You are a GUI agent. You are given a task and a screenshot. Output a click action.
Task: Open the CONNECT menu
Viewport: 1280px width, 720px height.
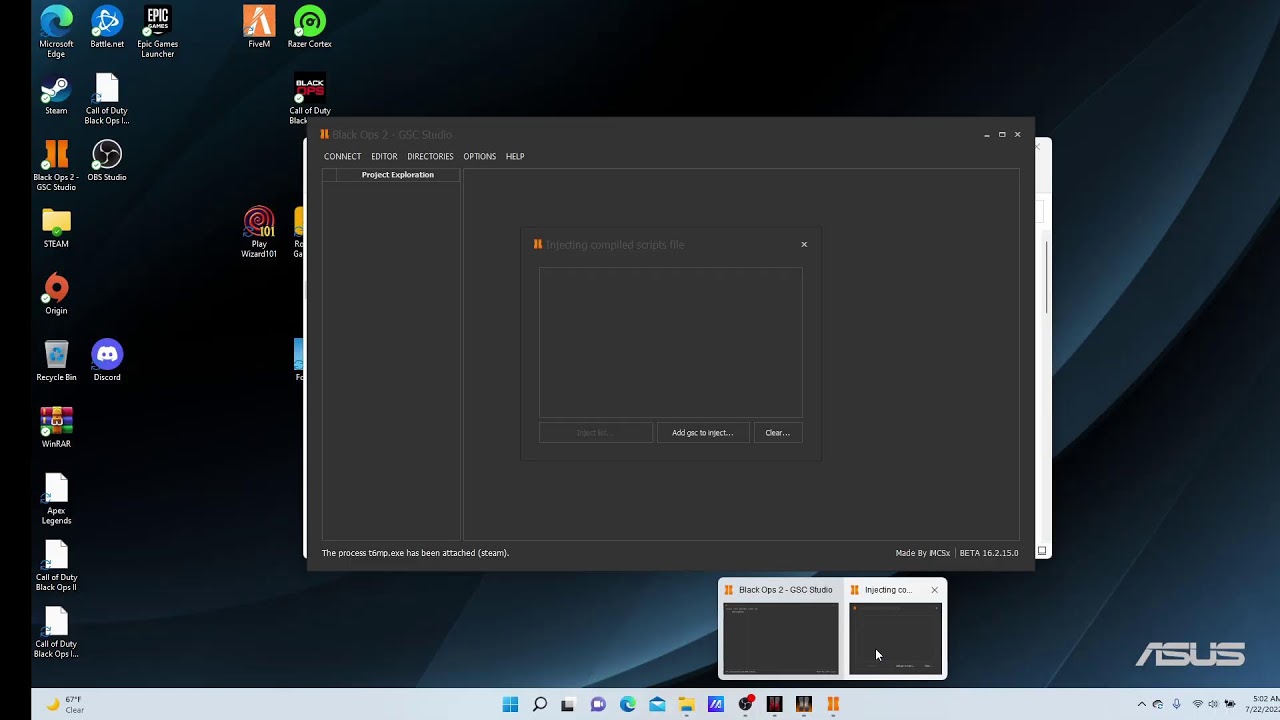click(342, 156)
